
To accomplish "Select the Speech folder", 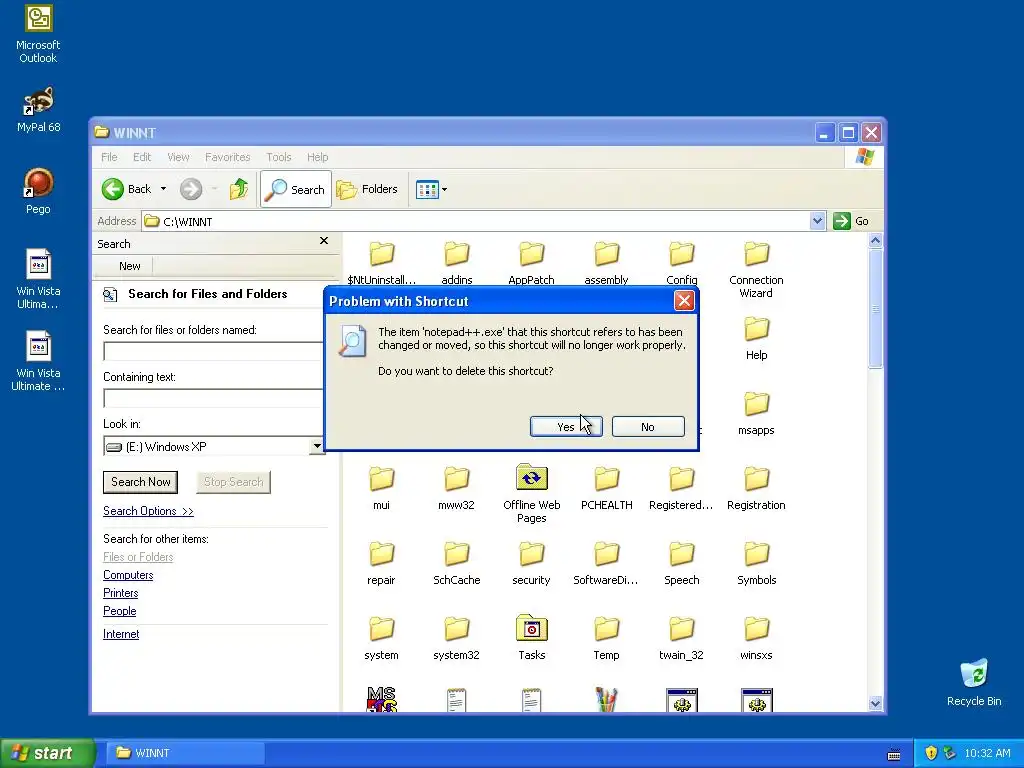I will [x=681, y=564].
